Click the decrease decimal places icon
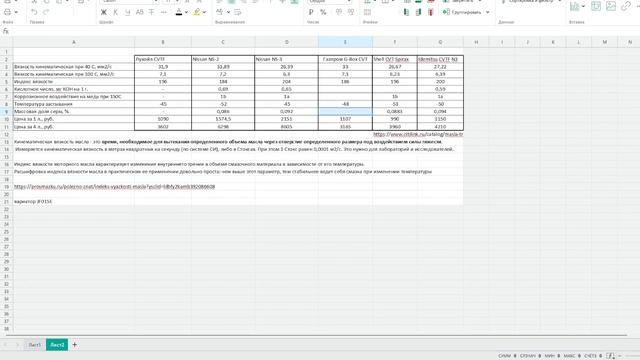The image size is (640, 360). pos(339,13)
